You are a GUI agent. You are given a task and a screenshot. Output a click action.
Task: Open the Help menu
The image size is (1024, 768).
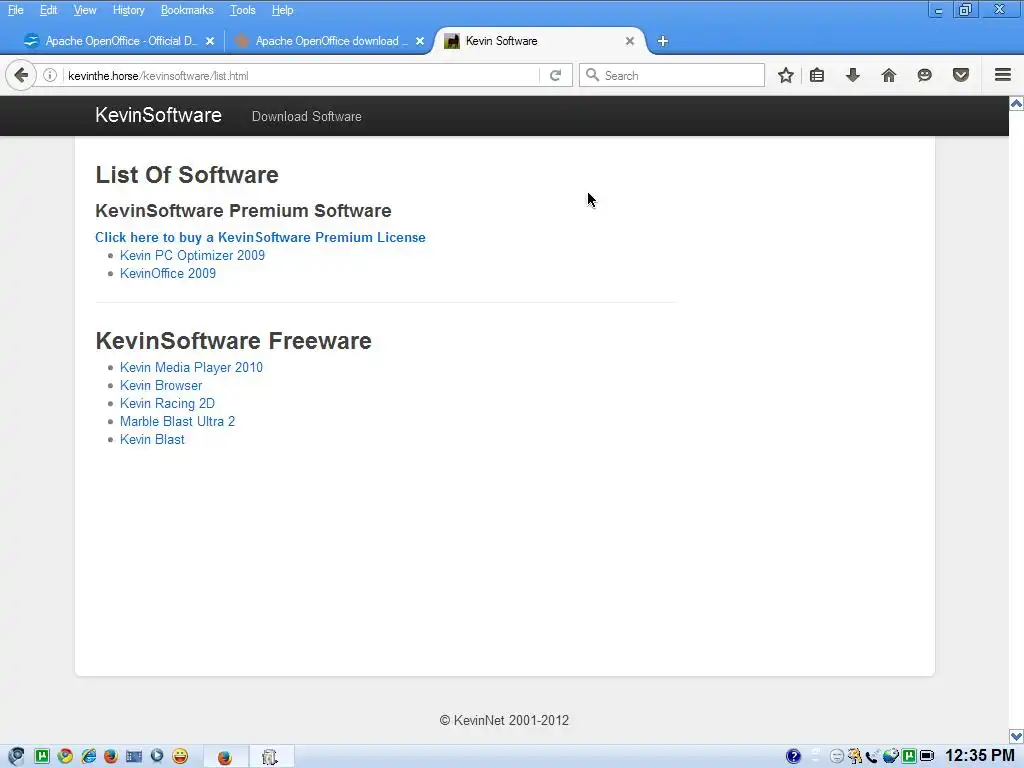[x=283, y=10]
